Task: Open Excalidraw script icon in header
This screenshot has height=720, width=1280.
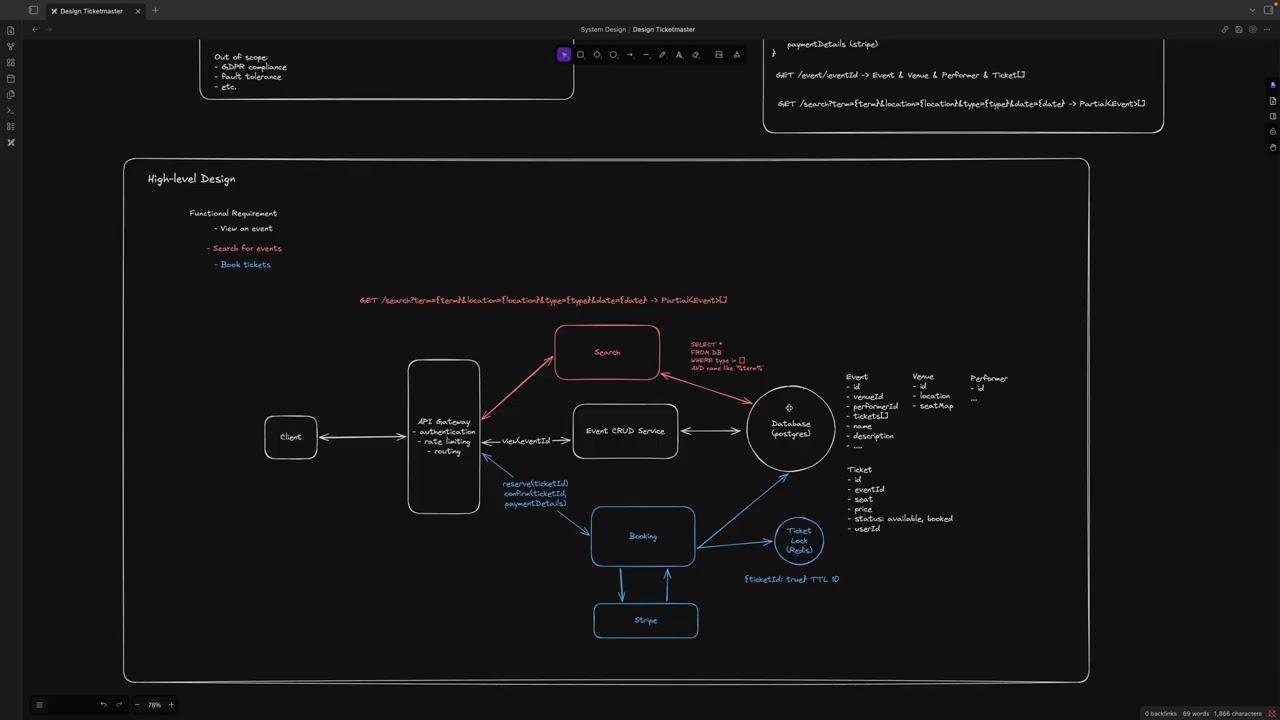Action: coord(1253,29)
